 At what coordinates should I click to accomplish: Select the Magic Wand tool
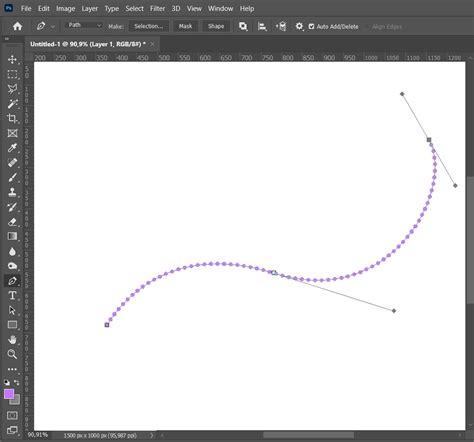click(12, 104)
